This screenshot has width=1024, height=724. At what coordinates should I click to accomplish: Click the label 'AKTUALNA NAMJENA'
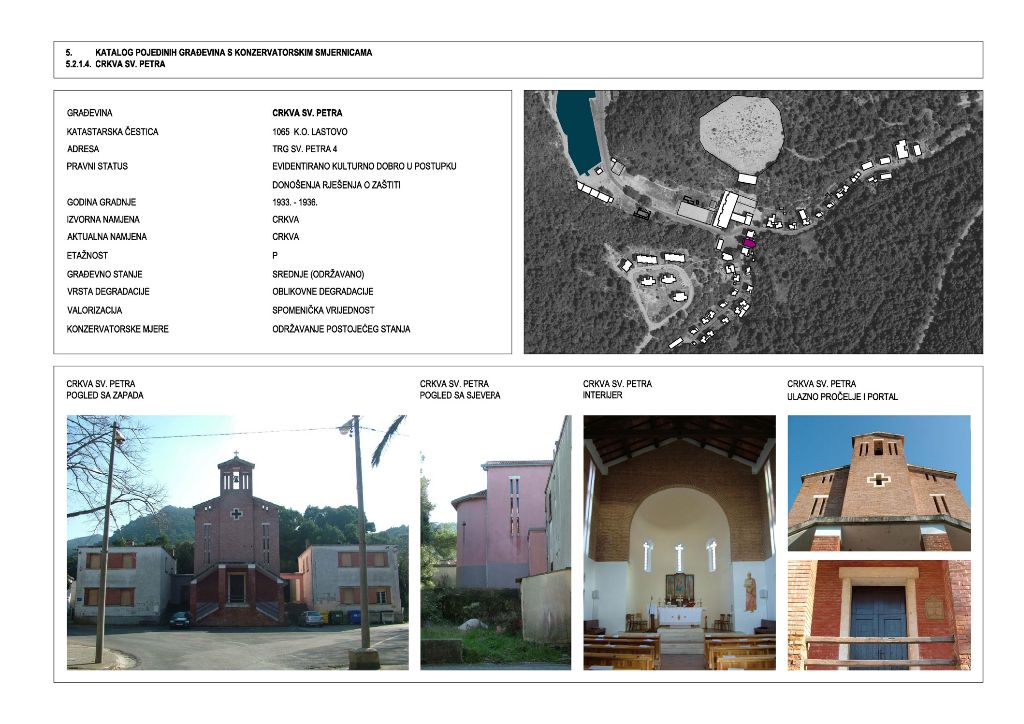point(106,237)
